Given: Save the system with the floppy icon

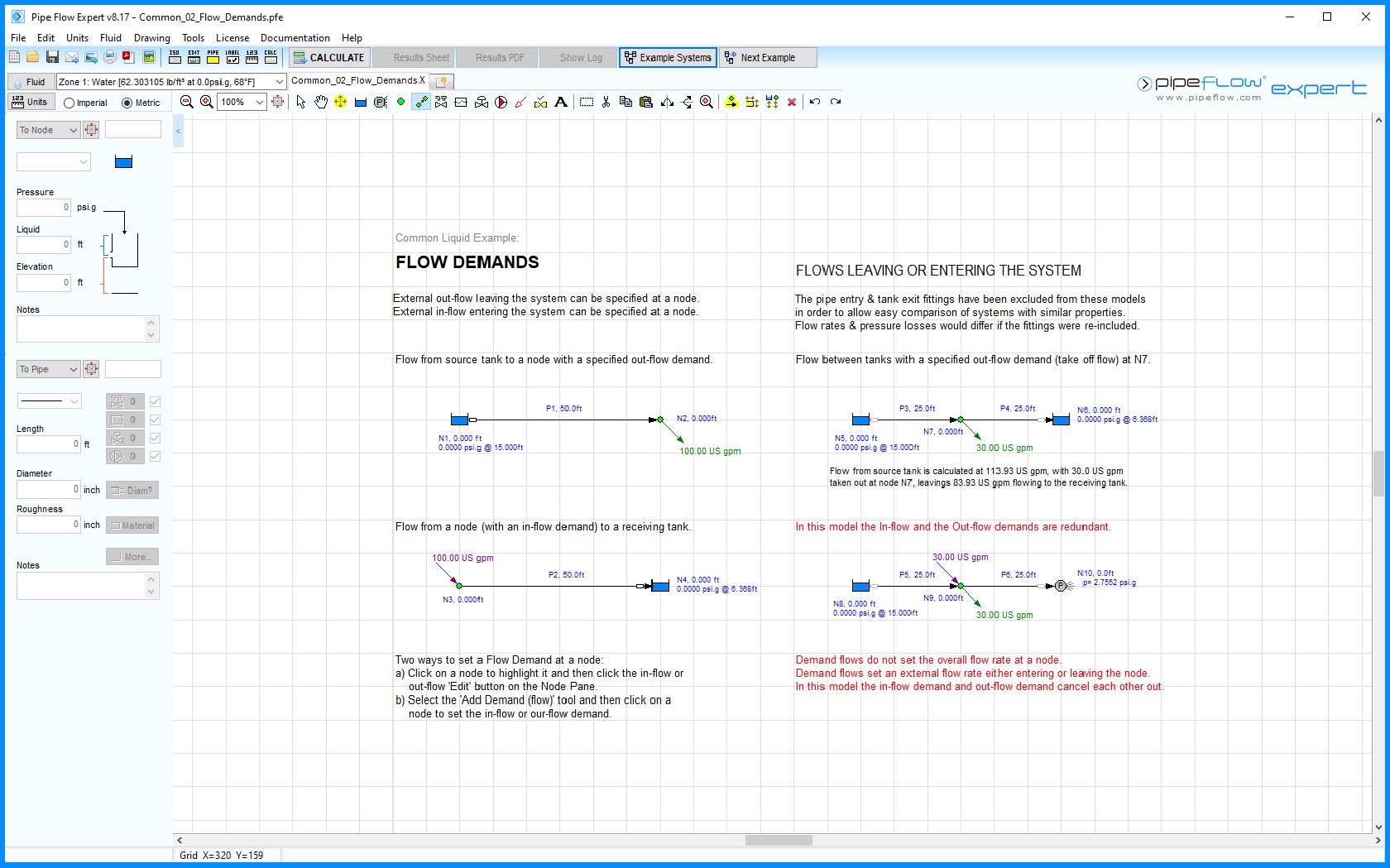Looking at the screenshot, I should pos(52,57).
